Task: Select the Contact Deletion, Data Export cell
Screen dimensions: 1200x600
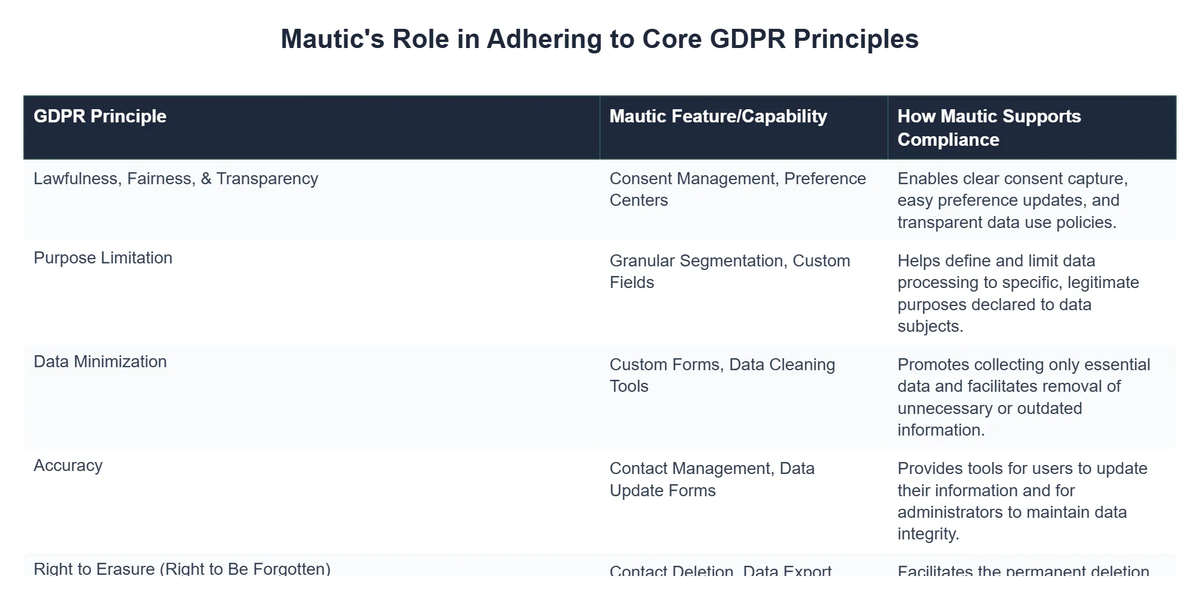Action: tap(721, 572)
